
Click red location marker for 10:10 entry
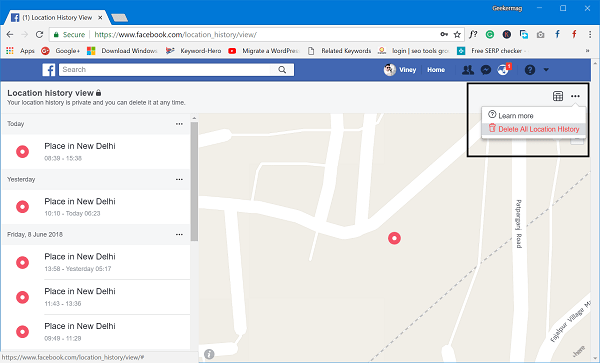point(23,207)
